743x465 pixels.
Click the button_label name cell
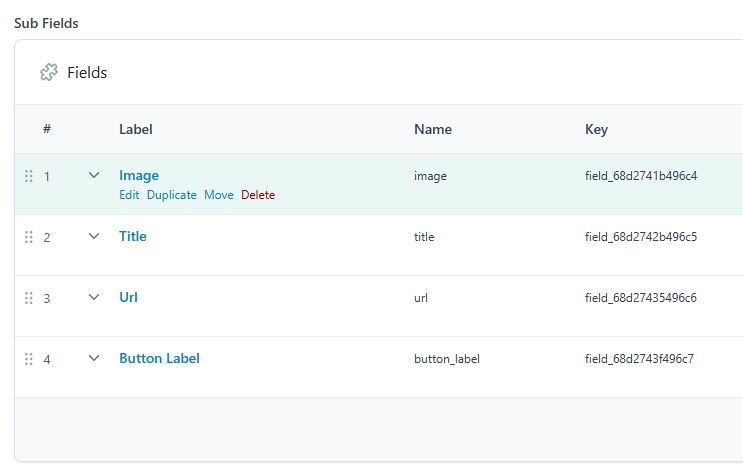(446, 359)
